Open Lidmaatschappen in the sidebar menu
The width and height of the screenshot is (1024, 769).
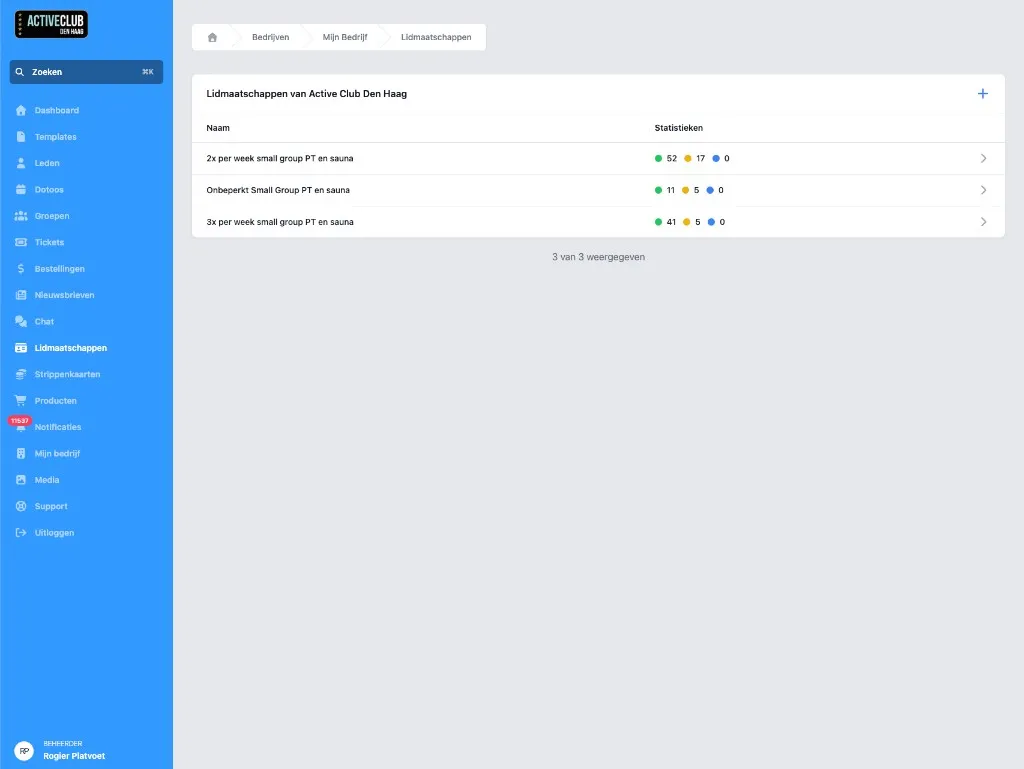point(71,348)
